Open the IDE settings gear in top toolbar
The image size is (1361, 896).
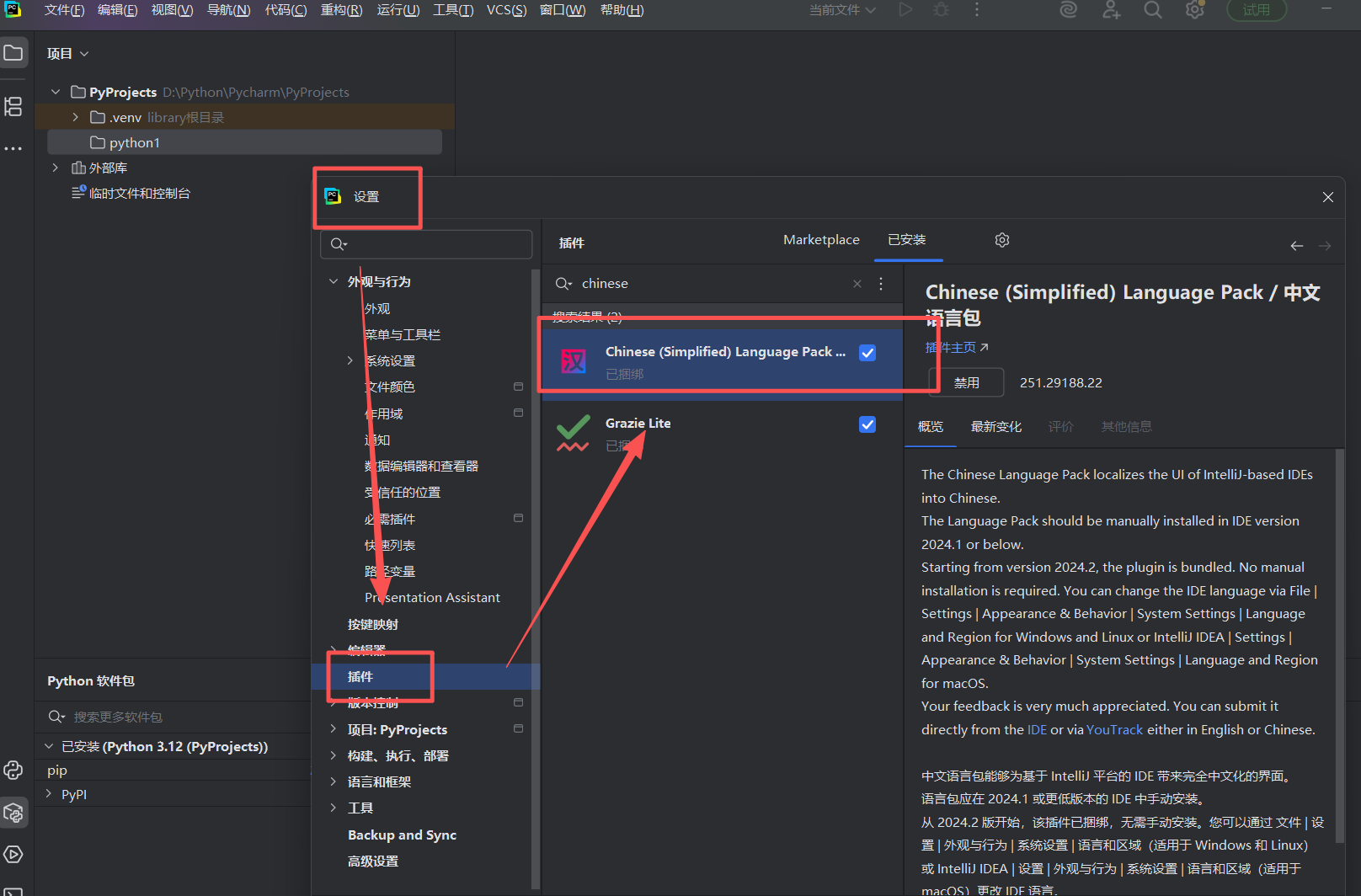click(x=1195, y=10)
